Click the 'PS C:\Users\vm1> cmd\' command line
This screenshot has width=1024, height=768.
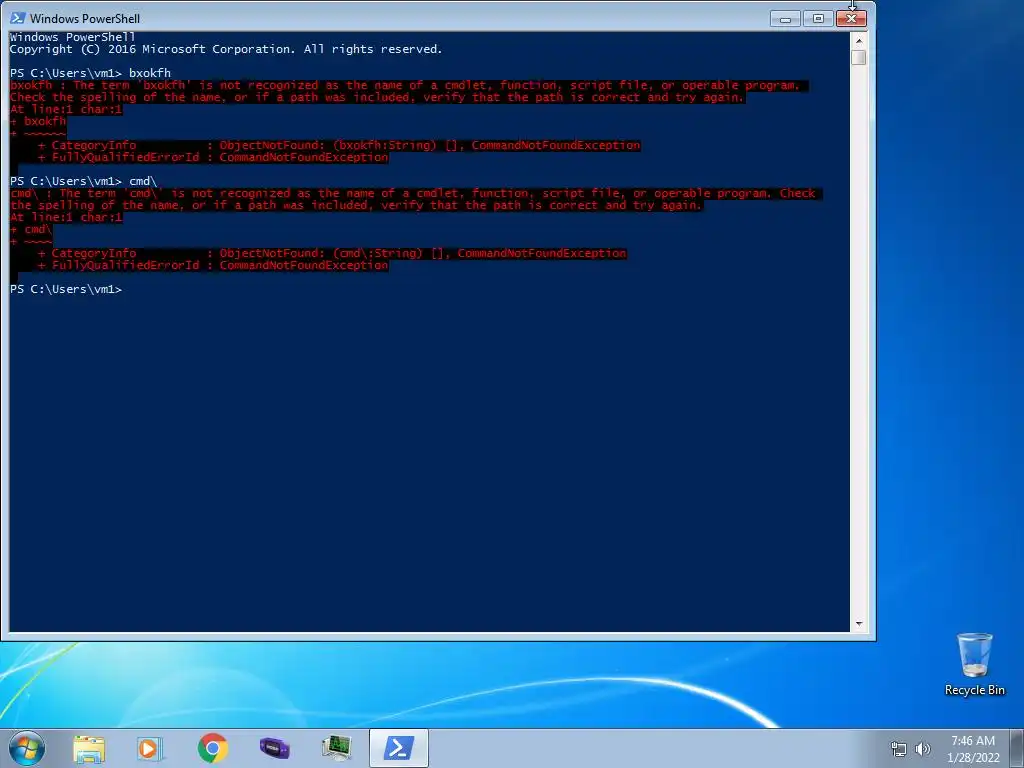pos(84,181)
